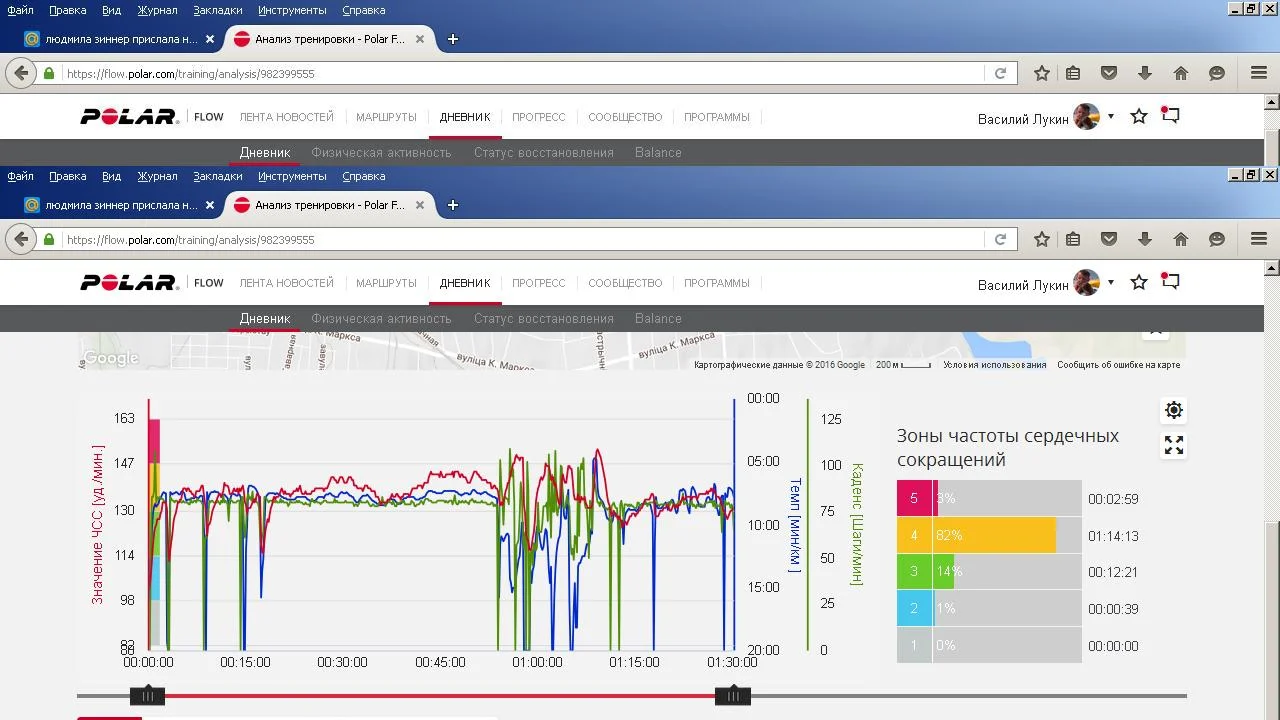The width and height of the screenshot is (1280, 720).
Task: Open the hamburger menu in the lower browser toolbar
Action: tap(1259, 239)
